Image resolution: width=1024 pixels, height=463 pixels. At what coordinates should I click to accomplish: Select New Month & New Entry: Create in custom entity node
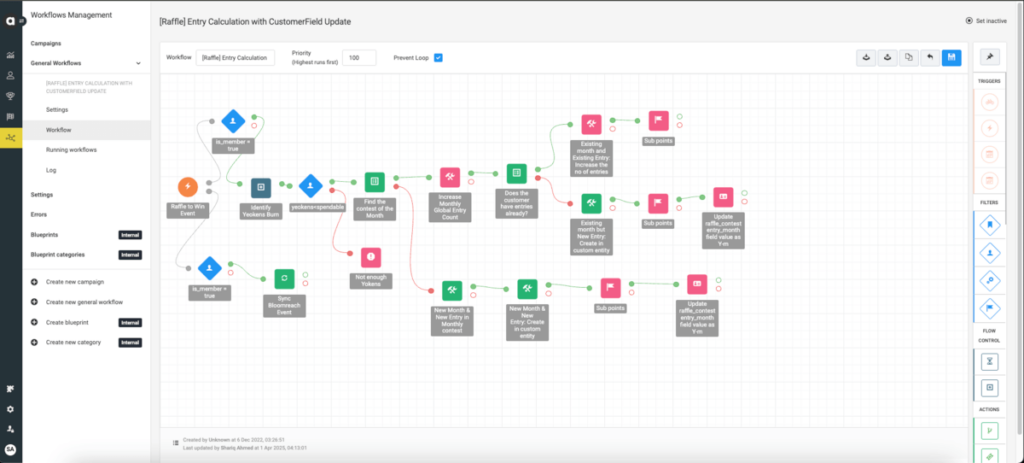click(x=527, y=289)
